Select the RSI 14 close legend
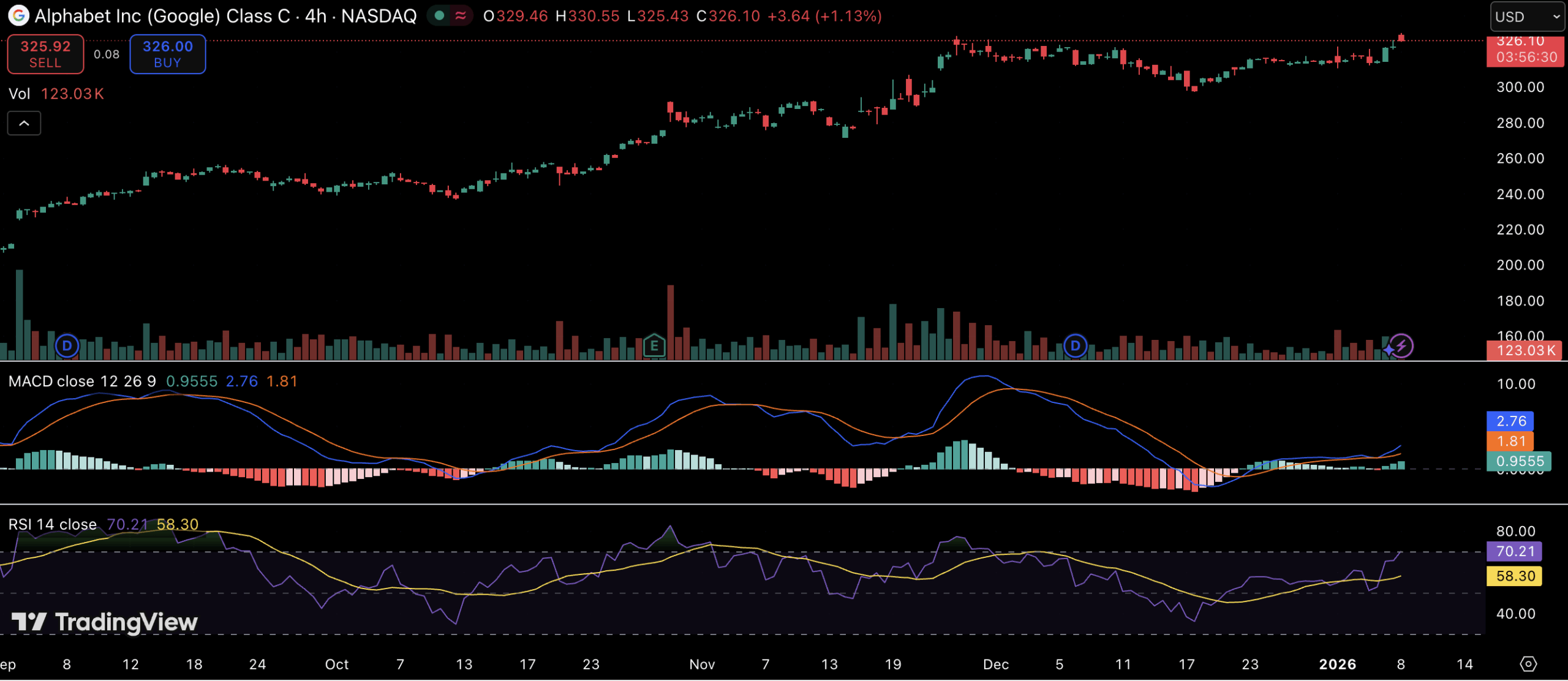This screenshot has width=1568, height=681. click(x=53, y=524)
